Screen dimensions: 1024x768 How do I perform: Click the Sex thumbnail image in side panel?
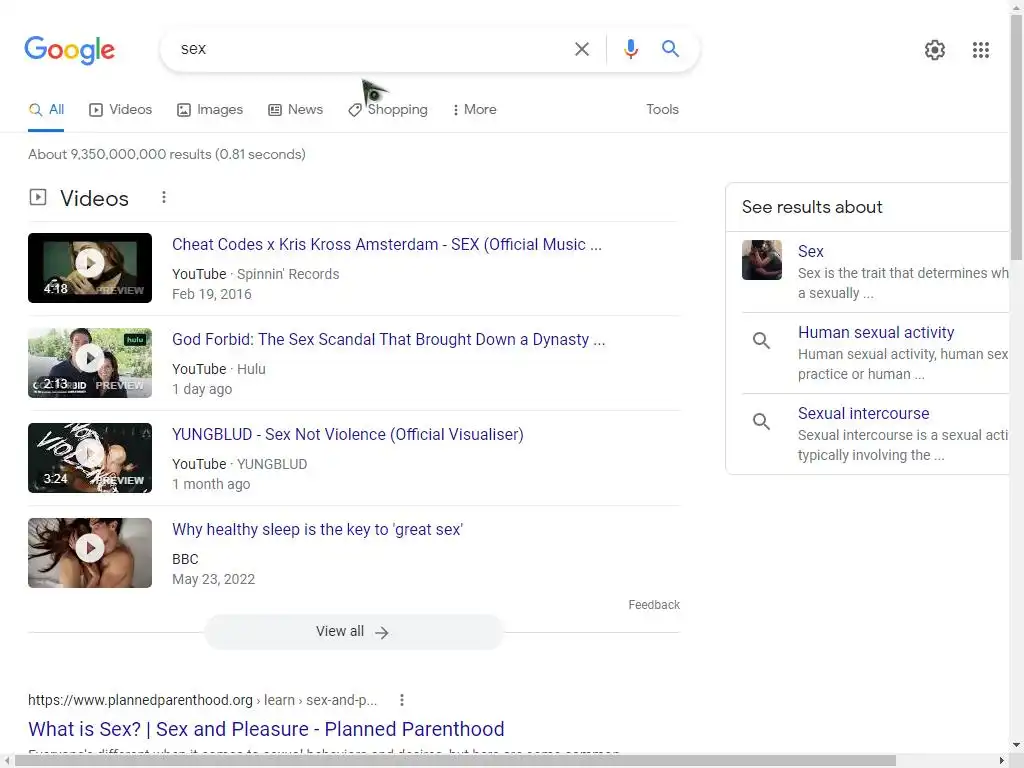tap(761, 260)
